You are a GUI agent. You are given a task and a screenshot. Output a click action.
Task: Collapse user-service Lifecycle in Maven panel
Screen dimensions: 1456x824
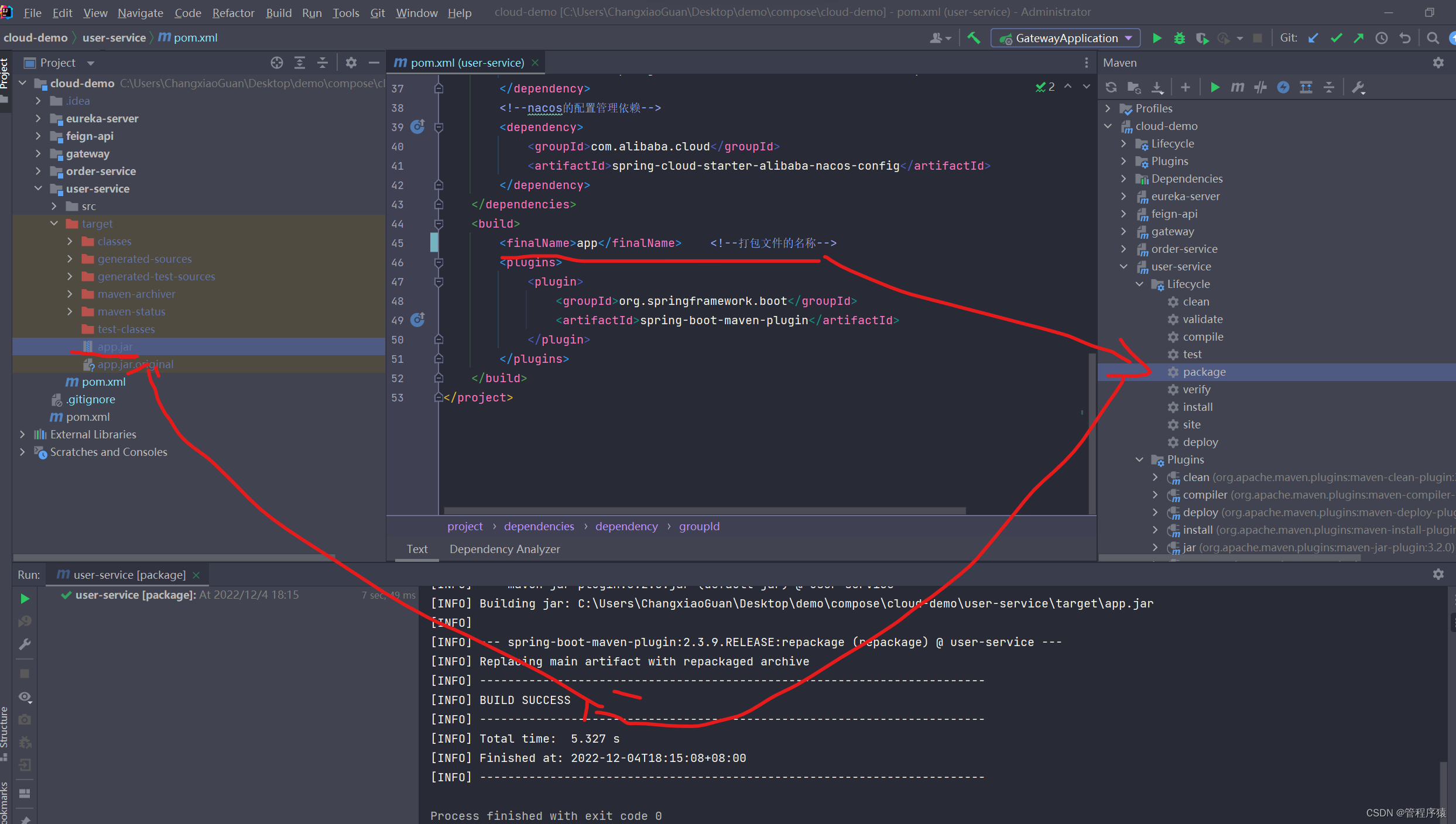(x=1139, y=284)
